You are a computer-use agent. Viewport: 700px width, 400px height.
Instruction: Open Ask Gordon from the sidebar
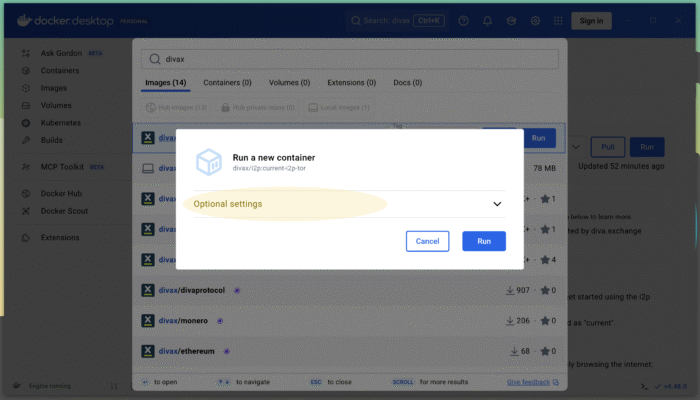click(x=60, y=53)
